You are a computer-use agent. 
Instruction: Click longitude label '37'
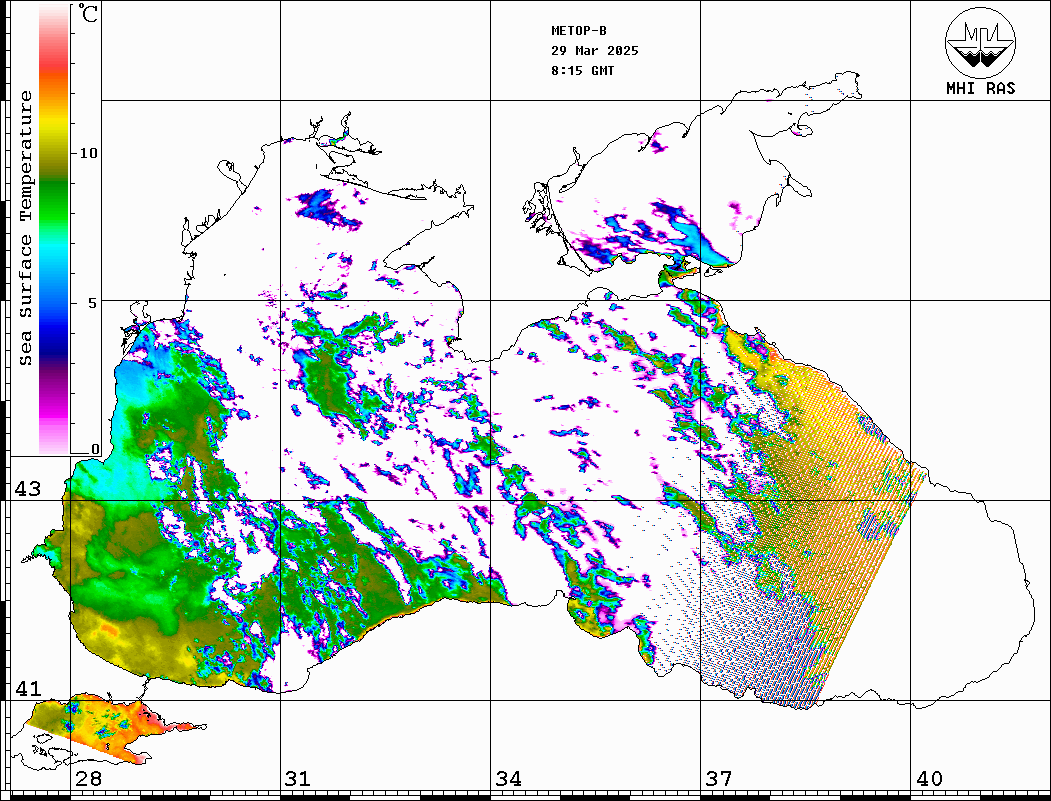click(719, 778)
